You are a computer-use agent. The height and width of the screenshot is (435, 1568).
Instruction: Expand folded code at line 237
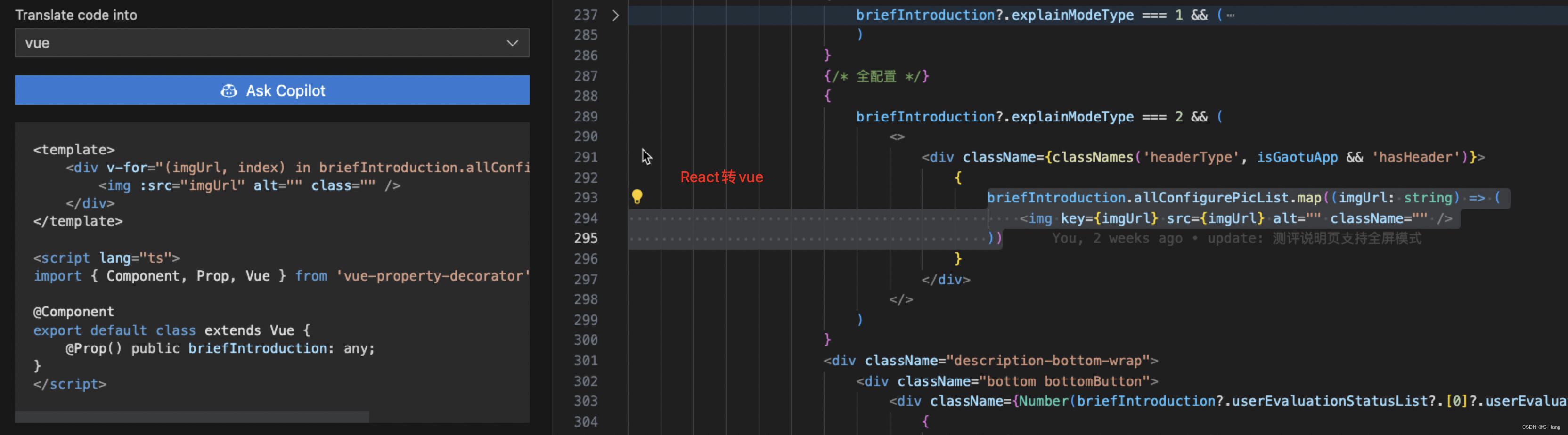pyautogui.click(x=615, y=15)
